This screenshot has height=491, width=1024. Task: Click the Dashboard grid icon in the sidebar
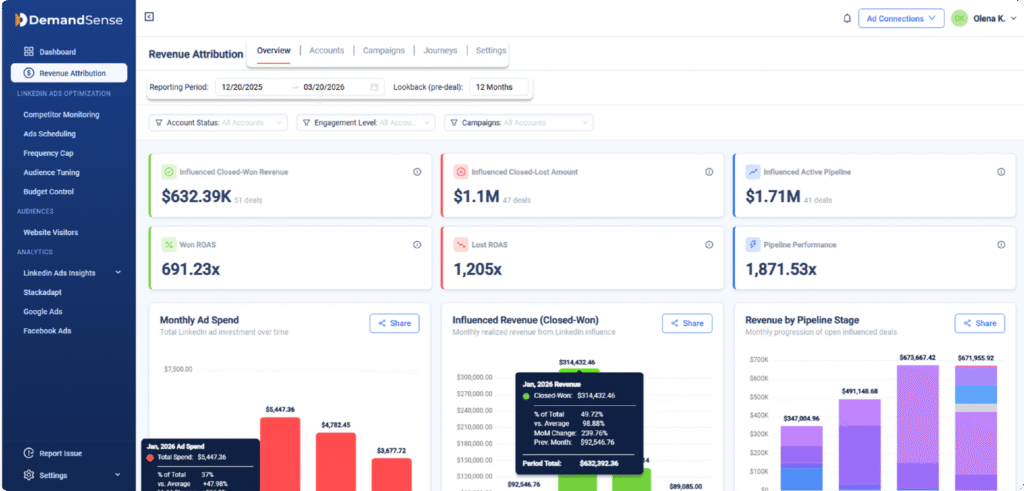29,52
